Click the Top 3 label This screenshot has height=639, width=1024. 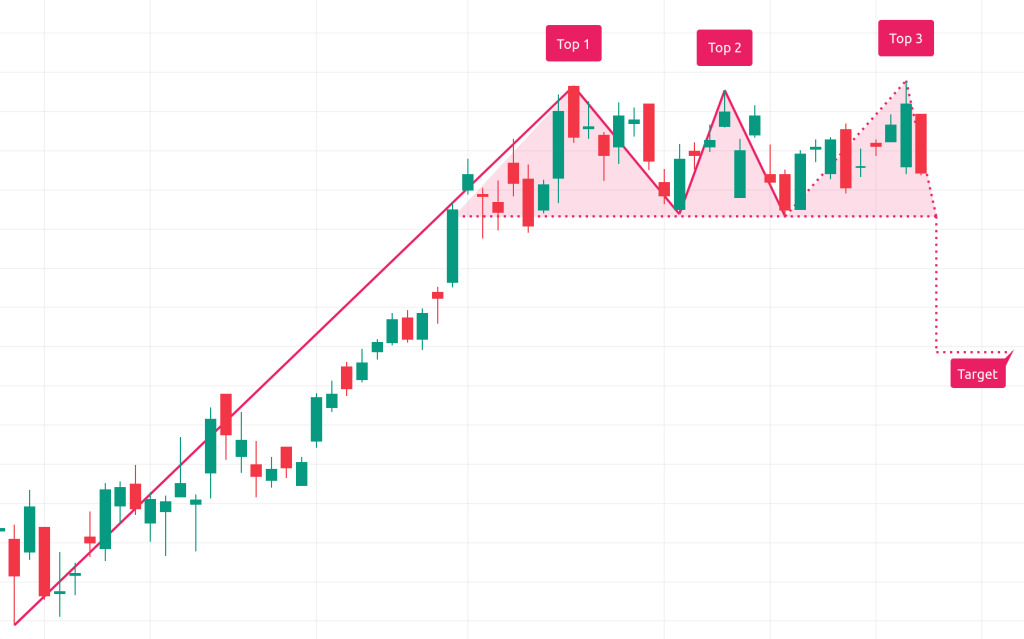[x=906, y=39]
